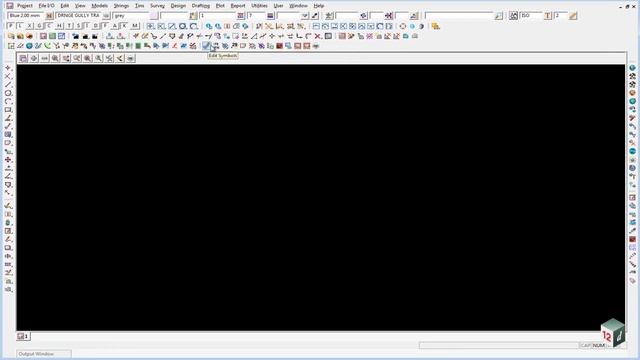Image resolution: width=640 pixels, height=360 pixels.
Task: Select the point cross tool atop left sidebar
Action: (8, 68)
